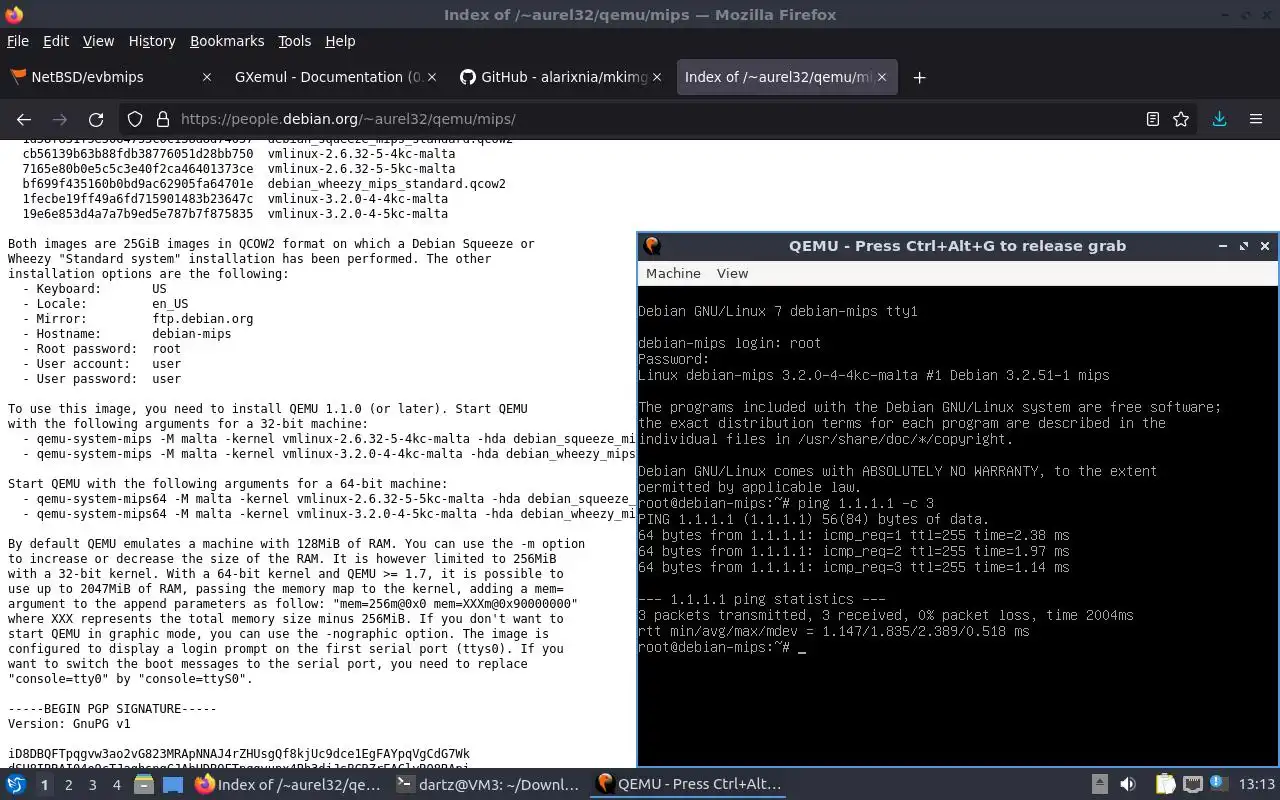Click the vmlinux-2.6.32-5-4kc-malta checksum line
The height and width of the screenshot is (800, 1280).
tap(238, 154)
